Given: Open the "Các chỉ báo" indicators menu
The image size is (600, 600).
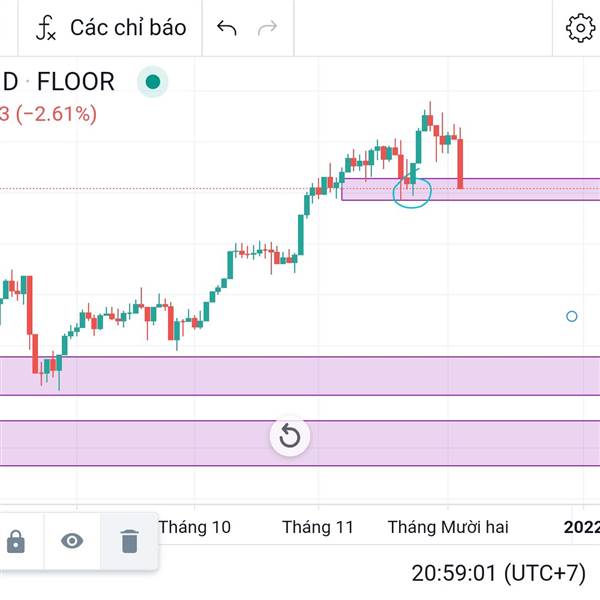Looking at the screenshot, I should (x=128, y=28).
